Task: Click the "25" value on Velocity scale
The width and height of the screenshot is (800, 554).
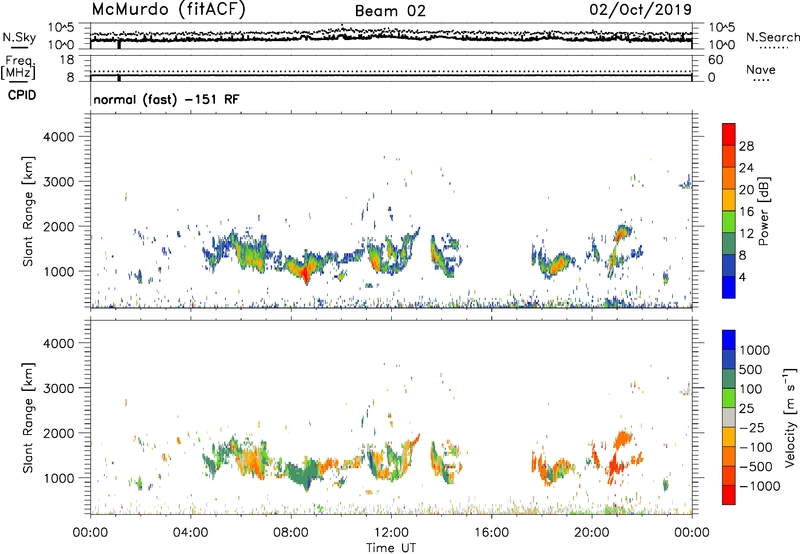Action: 746,409
